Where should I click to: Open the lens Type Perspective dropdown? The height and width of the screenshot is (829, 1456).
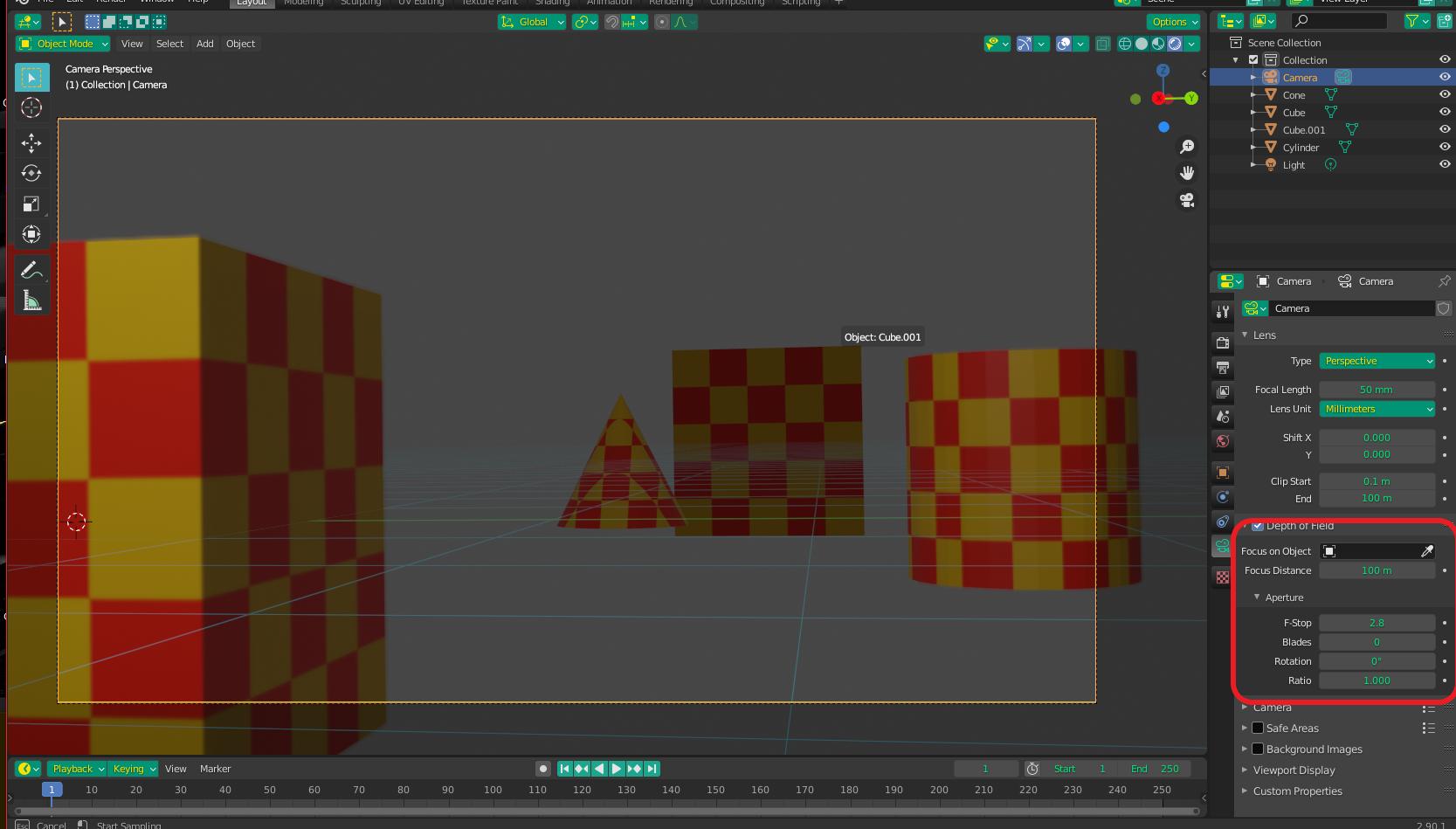[x=1377, y=361]
